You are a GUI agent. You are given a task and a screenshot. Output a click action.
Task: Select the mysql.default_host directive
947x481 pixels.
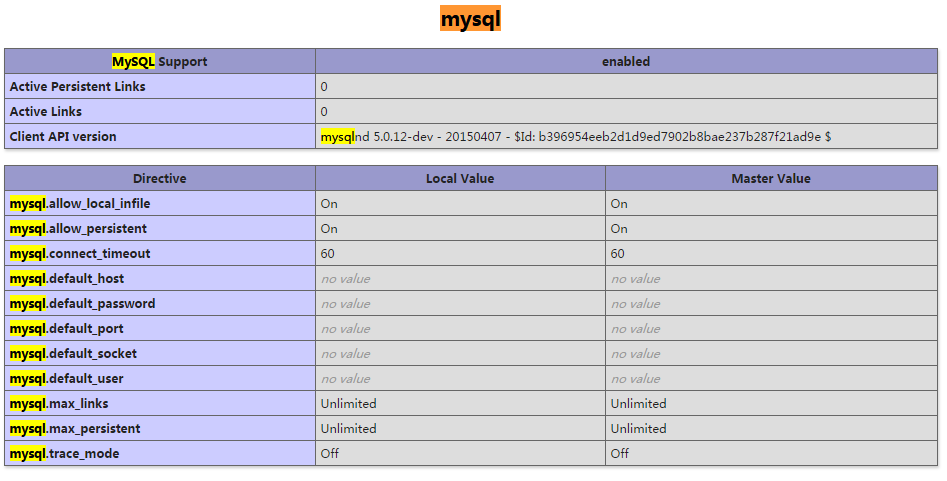(67, 278)
